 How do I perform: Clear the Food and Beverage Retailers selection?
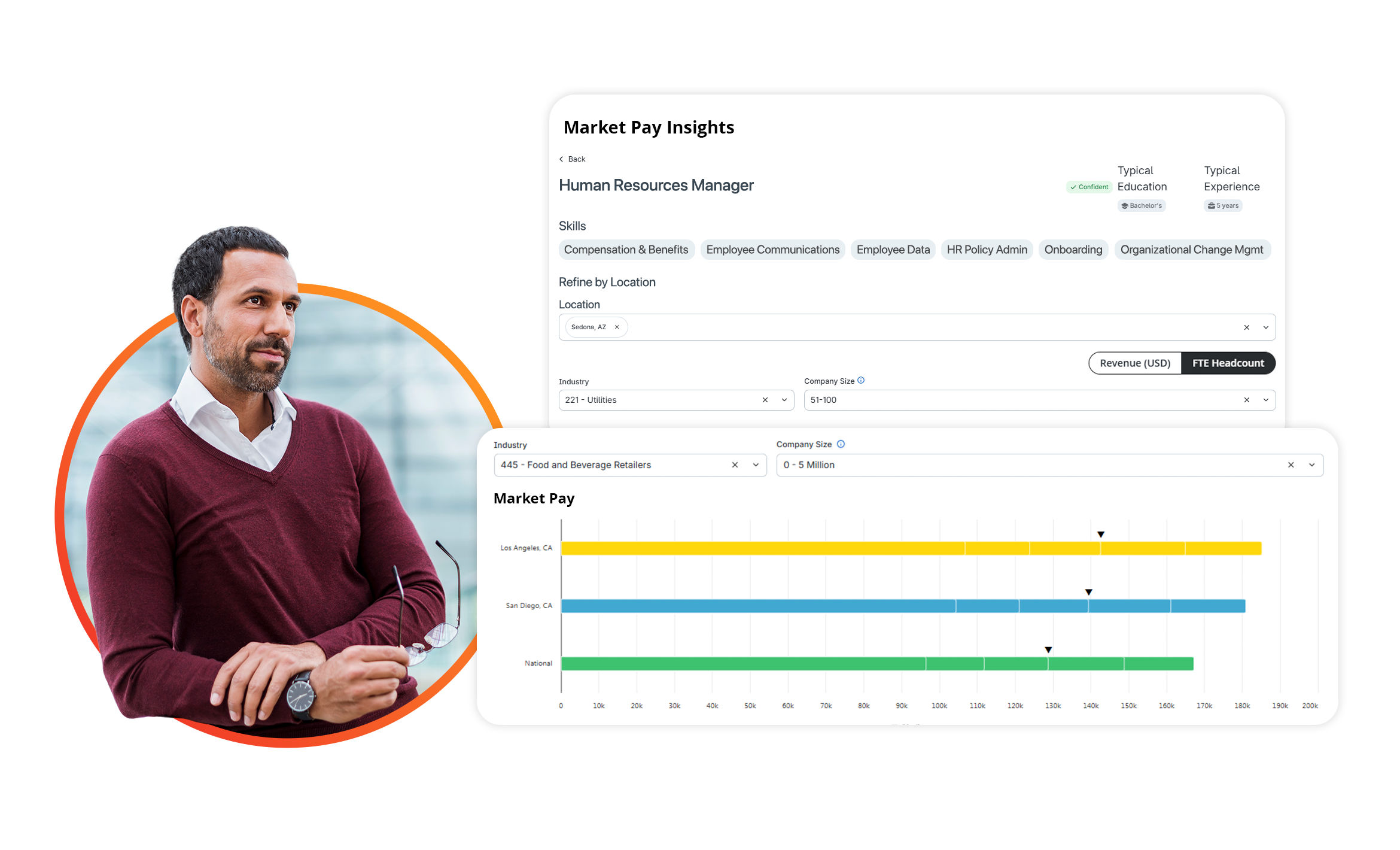(x=735, y=465)
